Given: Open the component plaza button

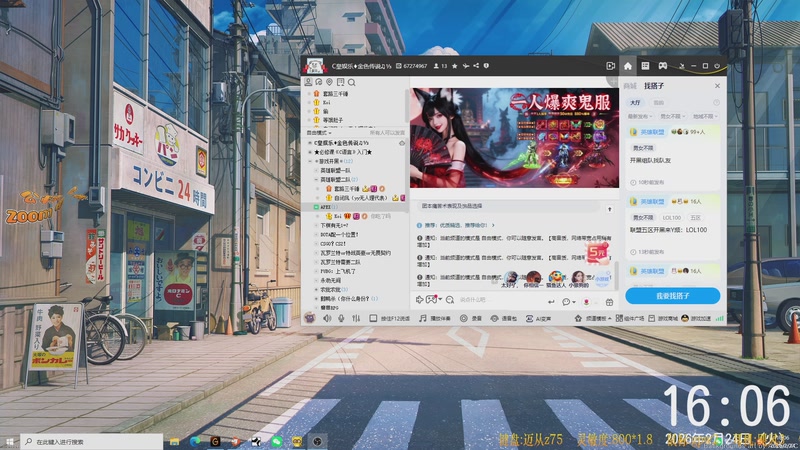Looking at the screenshot, I should click(x=630, y=318).
